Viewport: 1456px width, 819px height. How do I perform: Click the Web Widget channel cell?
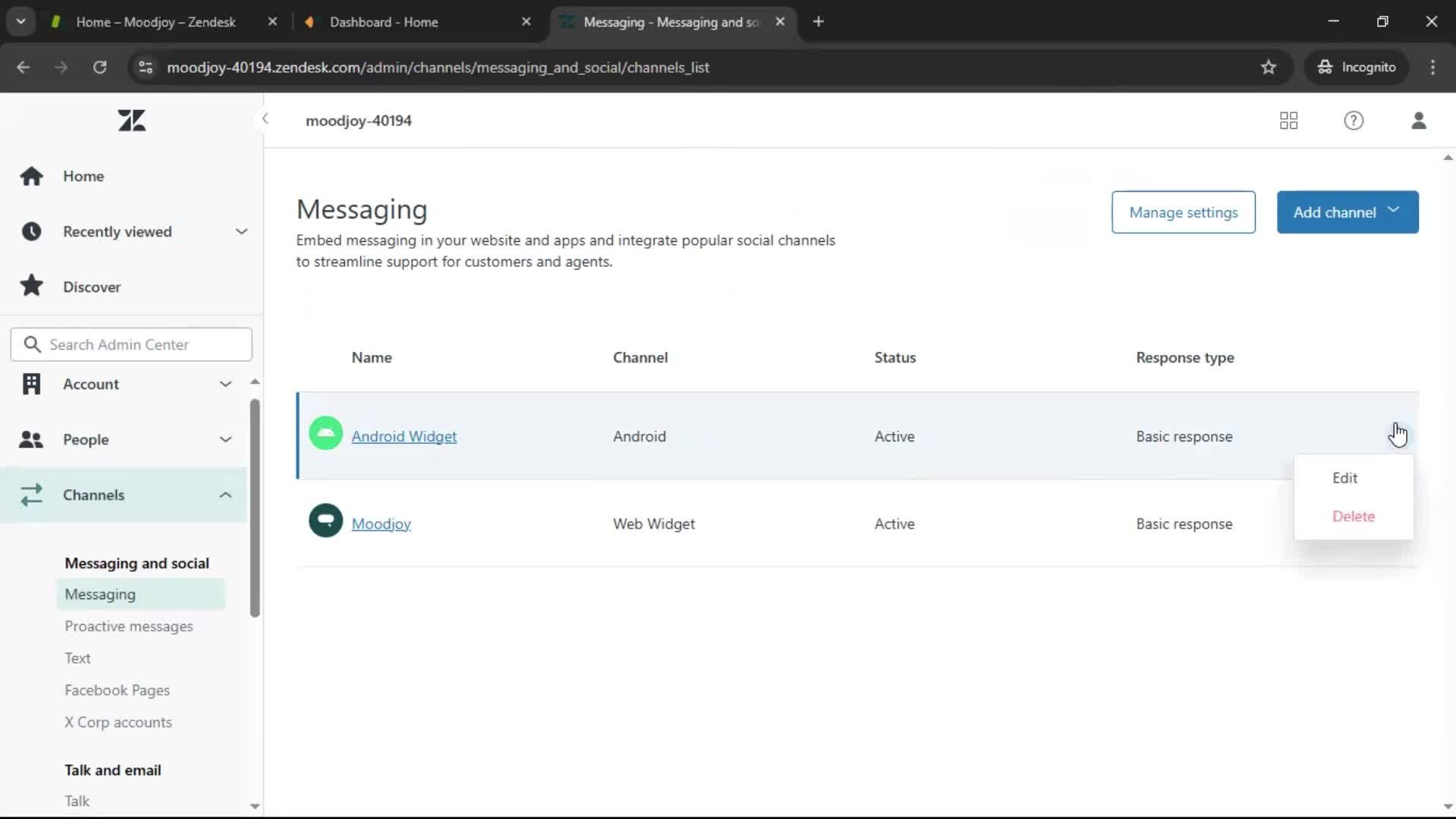point(654,524)
